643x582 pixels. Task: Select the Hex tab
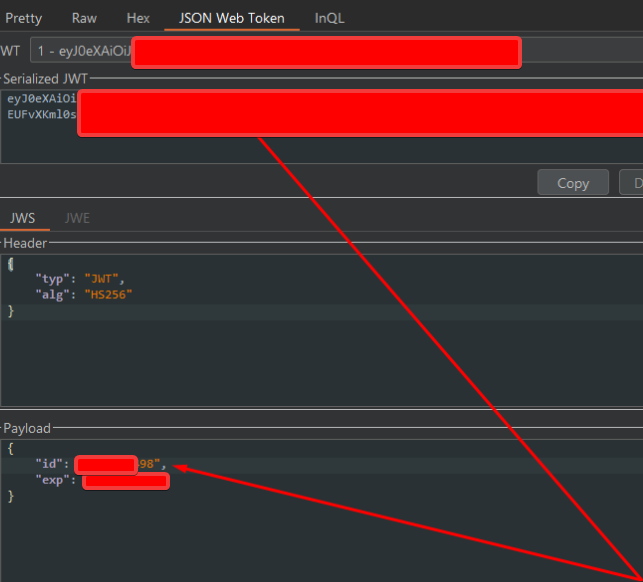click(x=138, y=18)
